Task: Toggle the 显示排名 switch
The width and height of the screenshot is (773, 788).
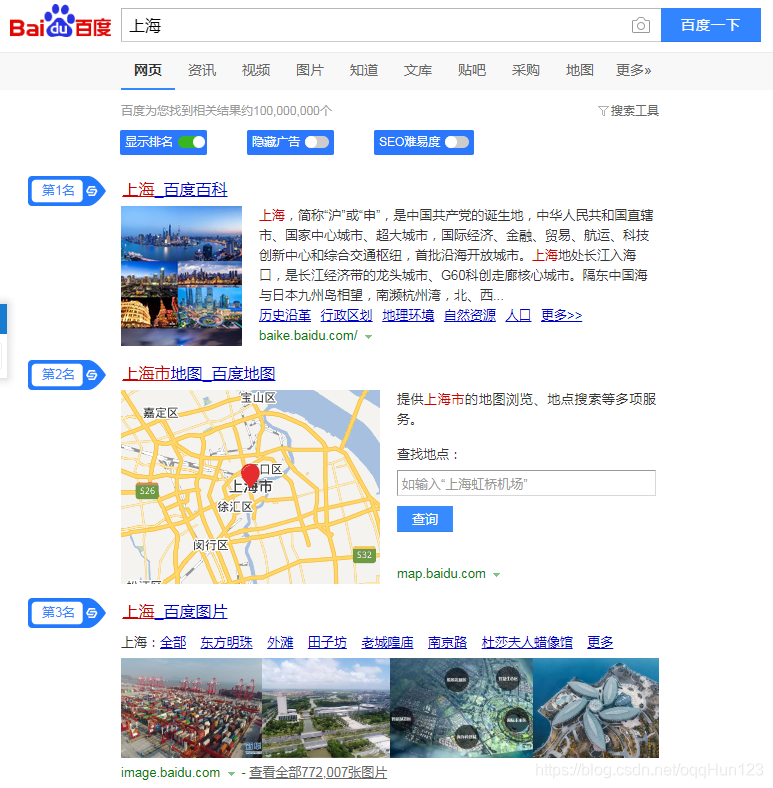Action: [x=192, y=142]
